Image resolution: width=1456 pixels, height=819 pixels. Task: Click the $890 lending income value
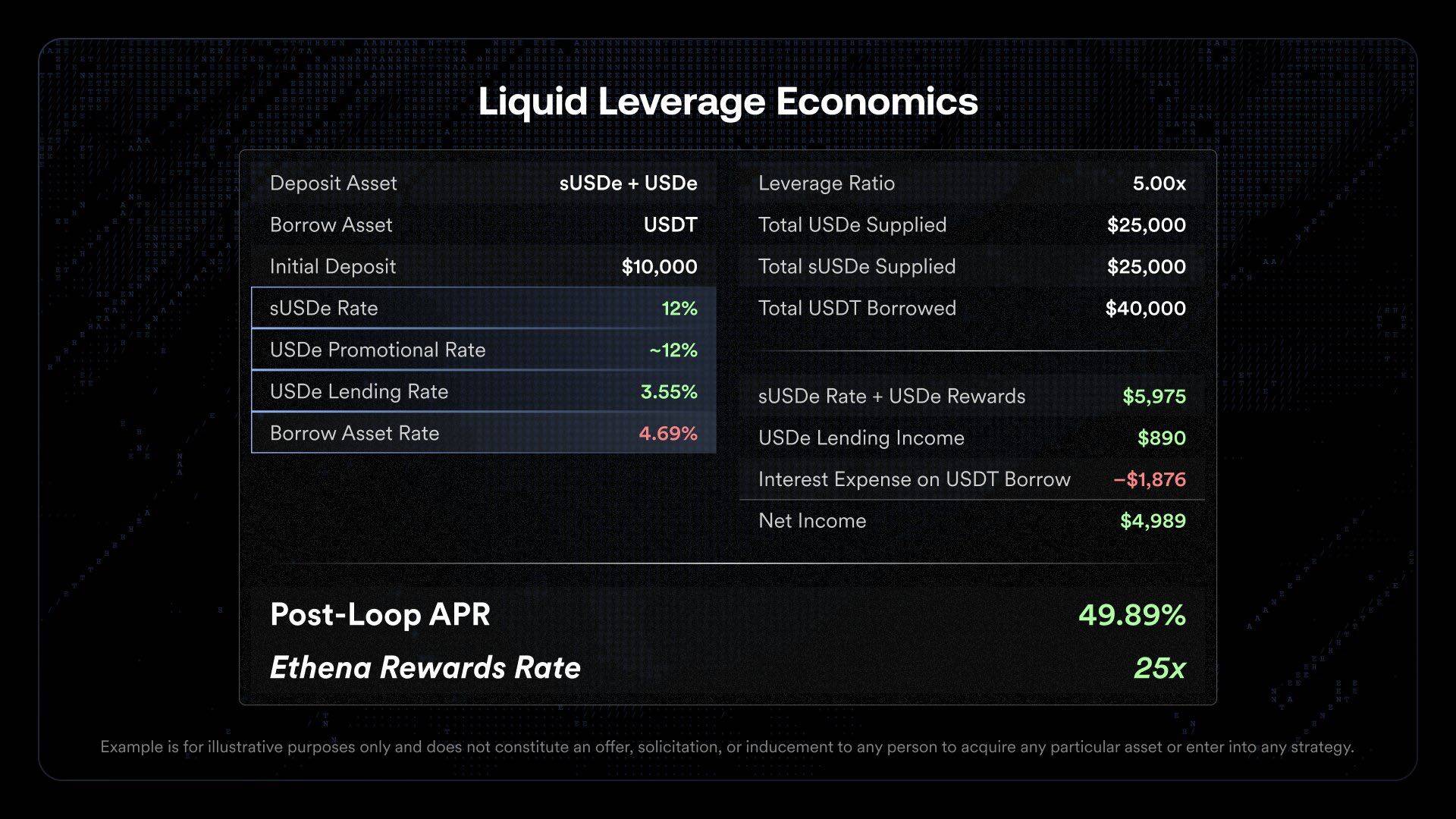pos(1161,438)
